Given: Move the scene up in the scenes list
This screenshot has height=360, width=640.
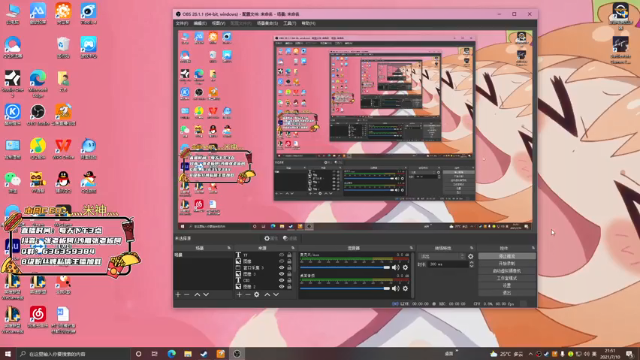Looking at the screenshot, I should tap(197, 294).
